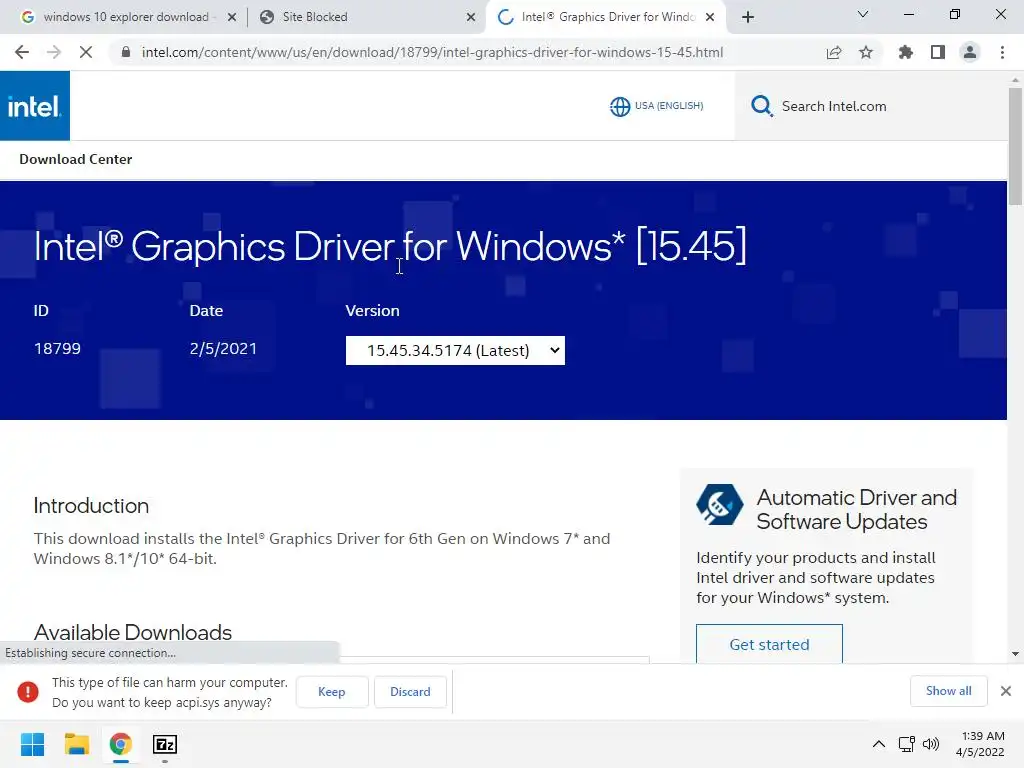This screenshot has height=768, width=1024.
Task: Click the Introduction heading
Action: click(91, 505)
